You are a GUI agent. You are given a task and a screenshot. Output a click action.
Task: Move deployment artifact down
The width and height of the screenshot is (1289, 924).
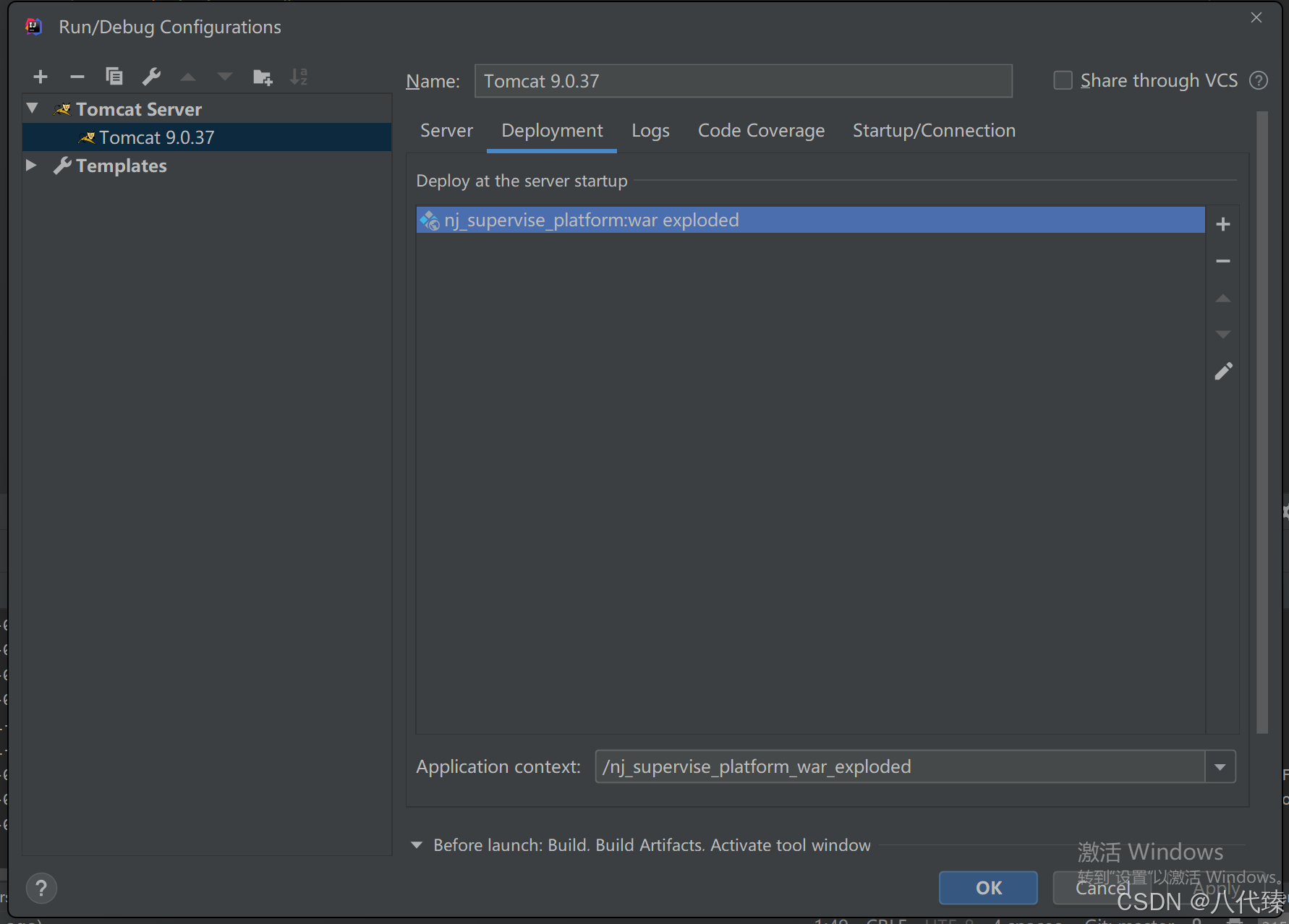point(1223,335)
